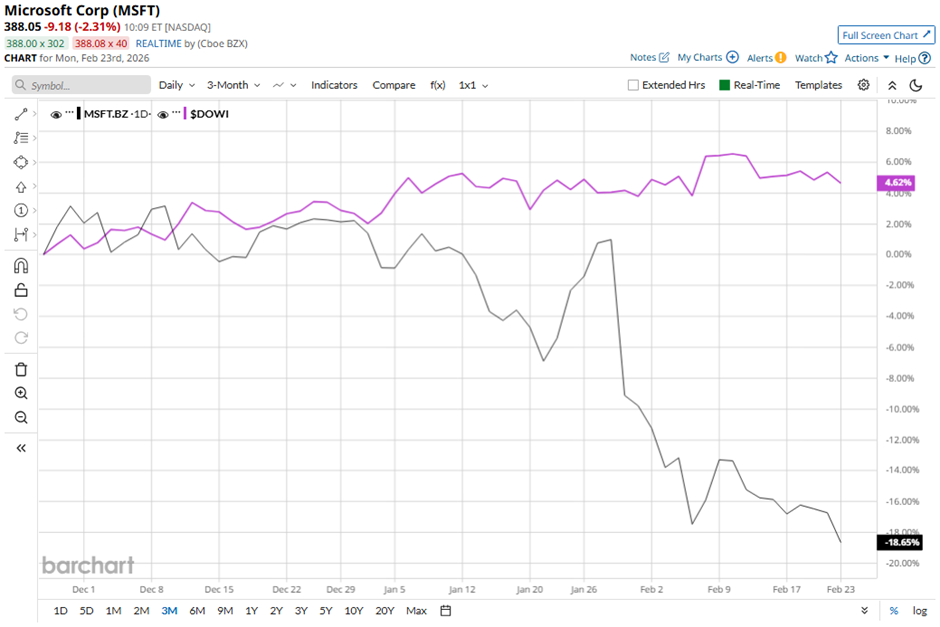940x627 pixels.
Task: Open the Indicators menu
Action: pos(334,85)
